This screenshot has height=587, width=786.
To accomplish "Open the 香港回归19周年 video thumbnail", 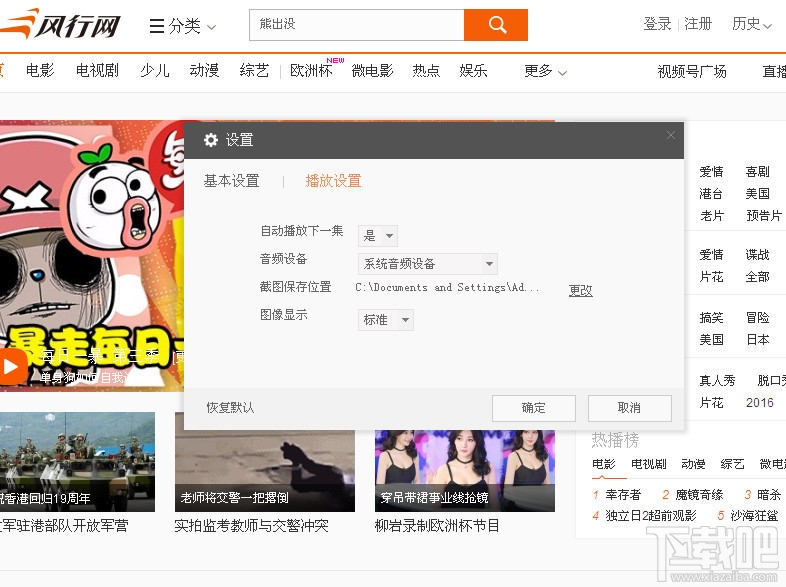I will click(x=77, y=462).
